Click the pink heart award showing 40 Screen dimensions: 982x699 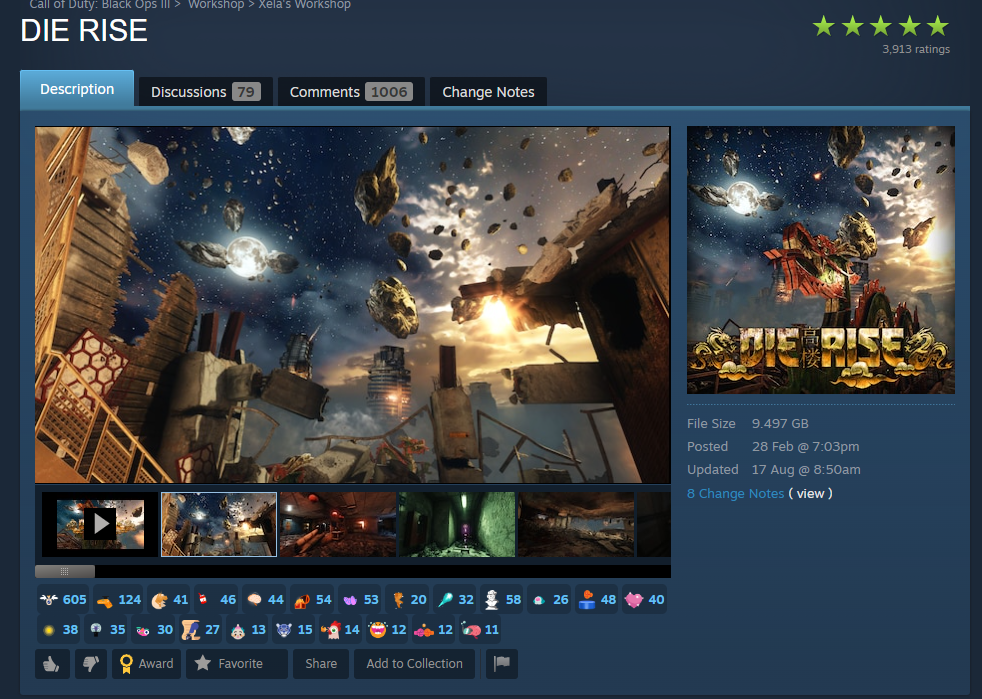(x=644, y=600)
